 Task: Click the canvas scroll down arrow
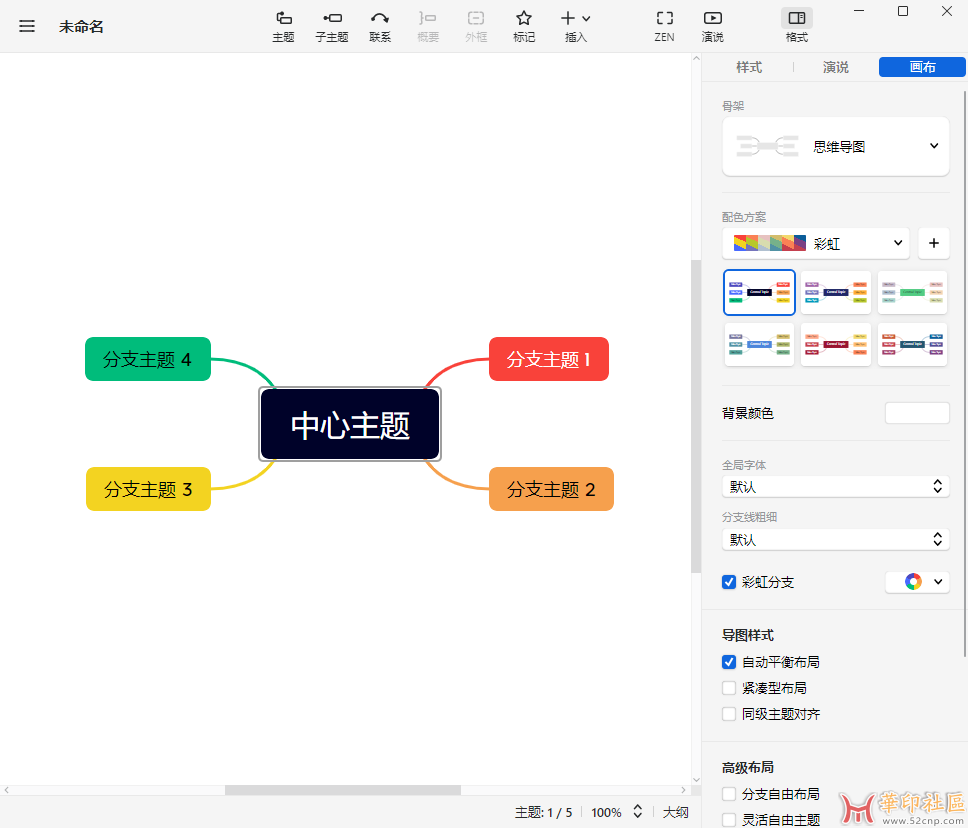(x=696, y=780)
